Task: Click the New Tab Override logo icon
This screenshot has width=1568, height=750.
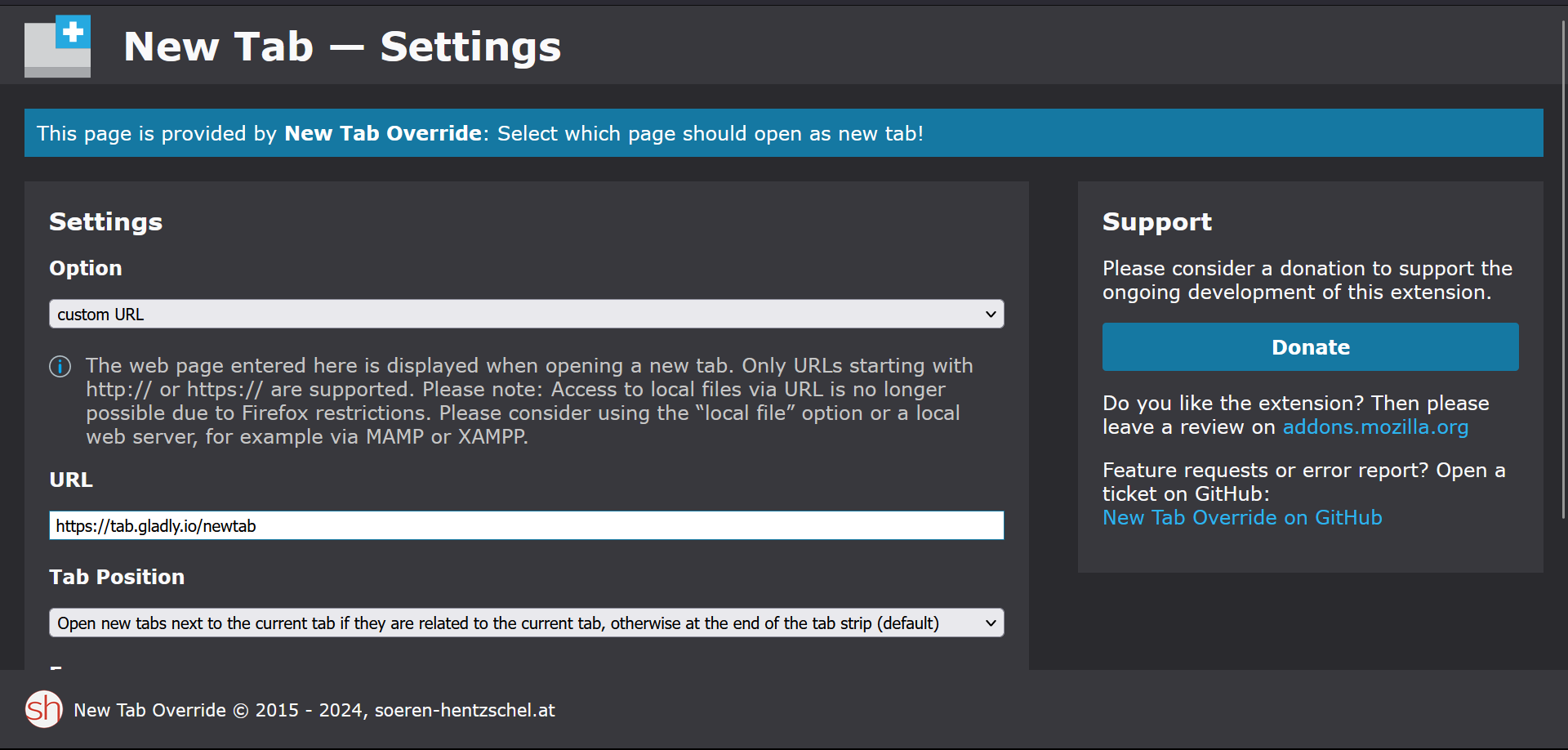Action: [57, 47]
